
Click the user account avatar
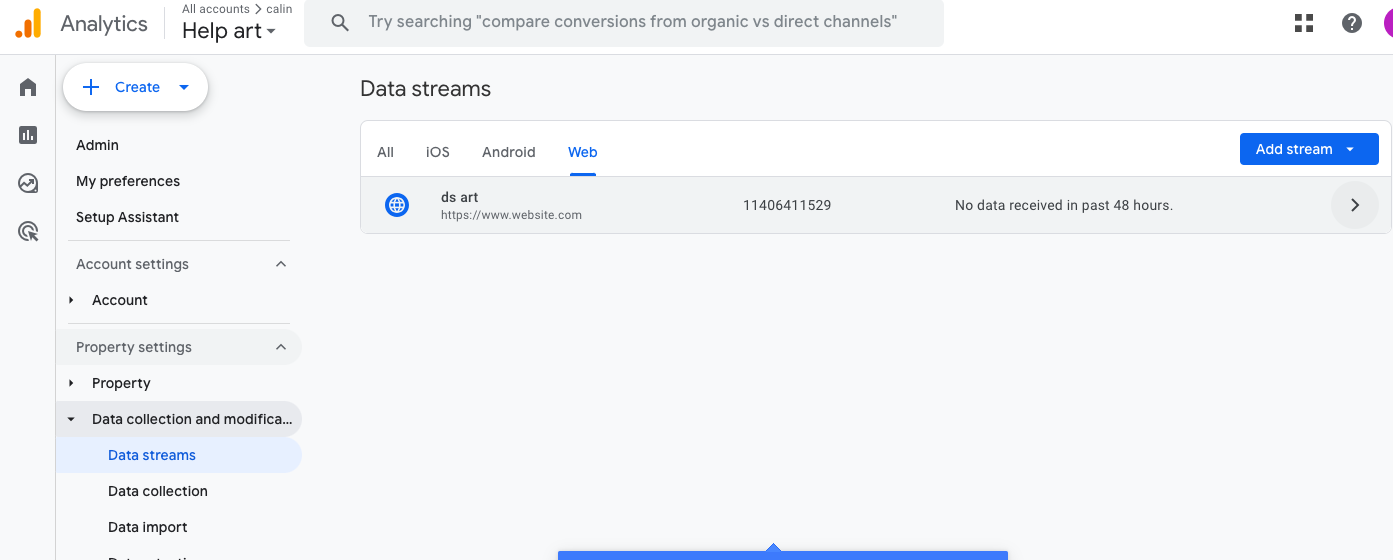[1388, 23]
